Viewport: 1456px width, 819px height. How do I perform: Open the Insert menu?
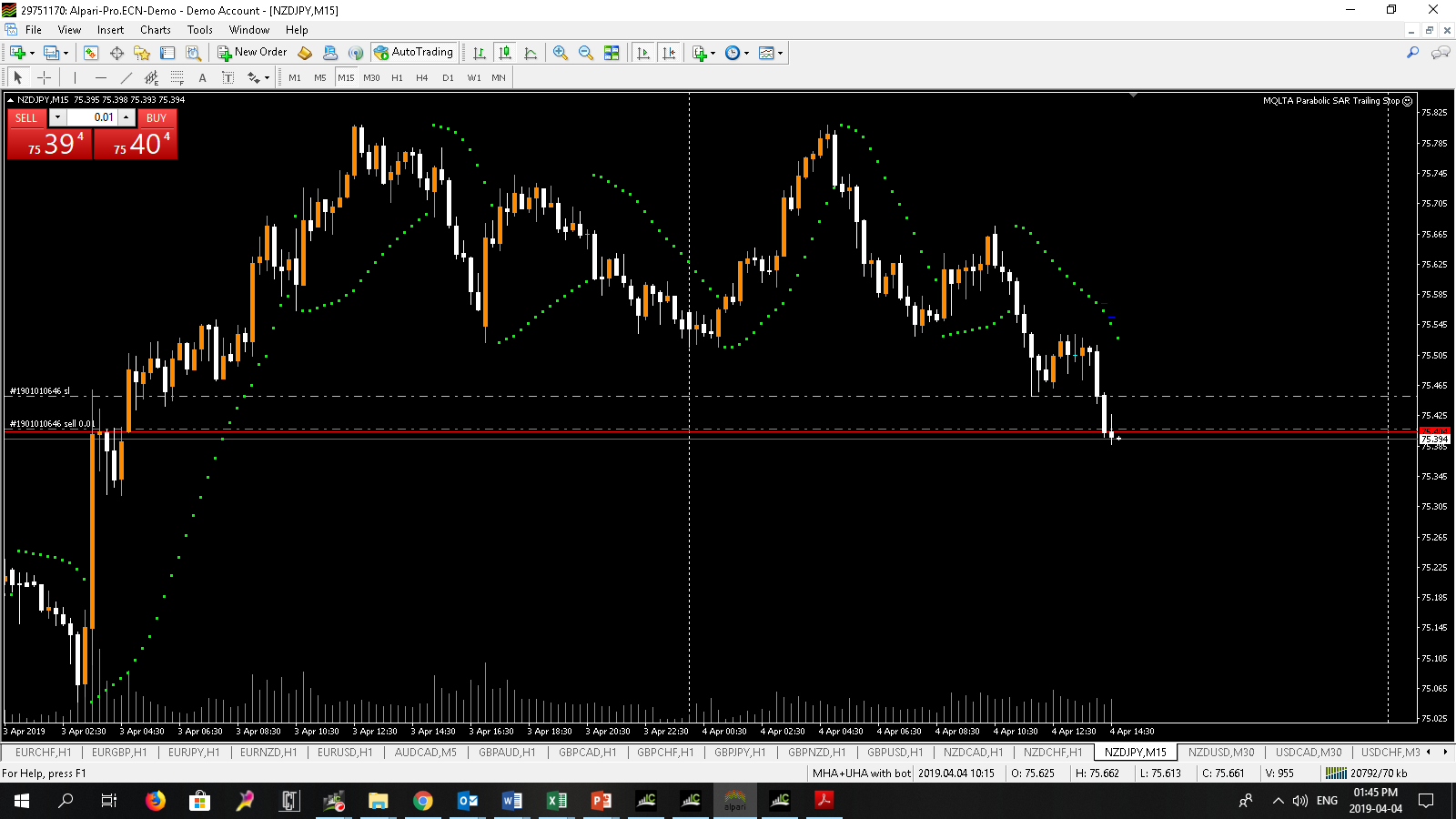click(x=110, y=30)
